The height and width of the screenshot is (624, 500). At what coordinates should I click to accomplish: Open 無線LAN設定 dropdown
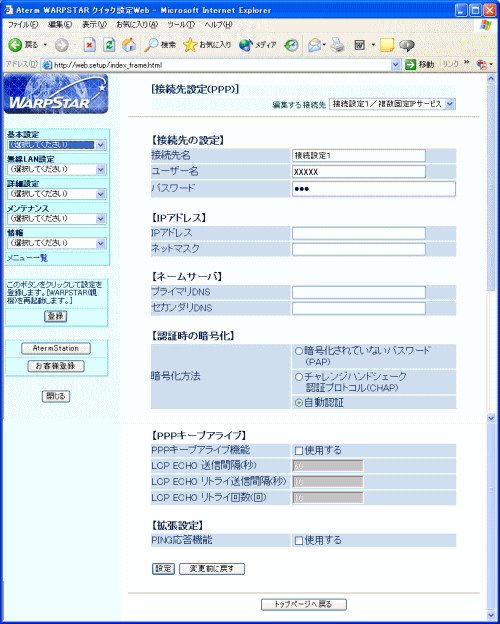pos(57,170)
